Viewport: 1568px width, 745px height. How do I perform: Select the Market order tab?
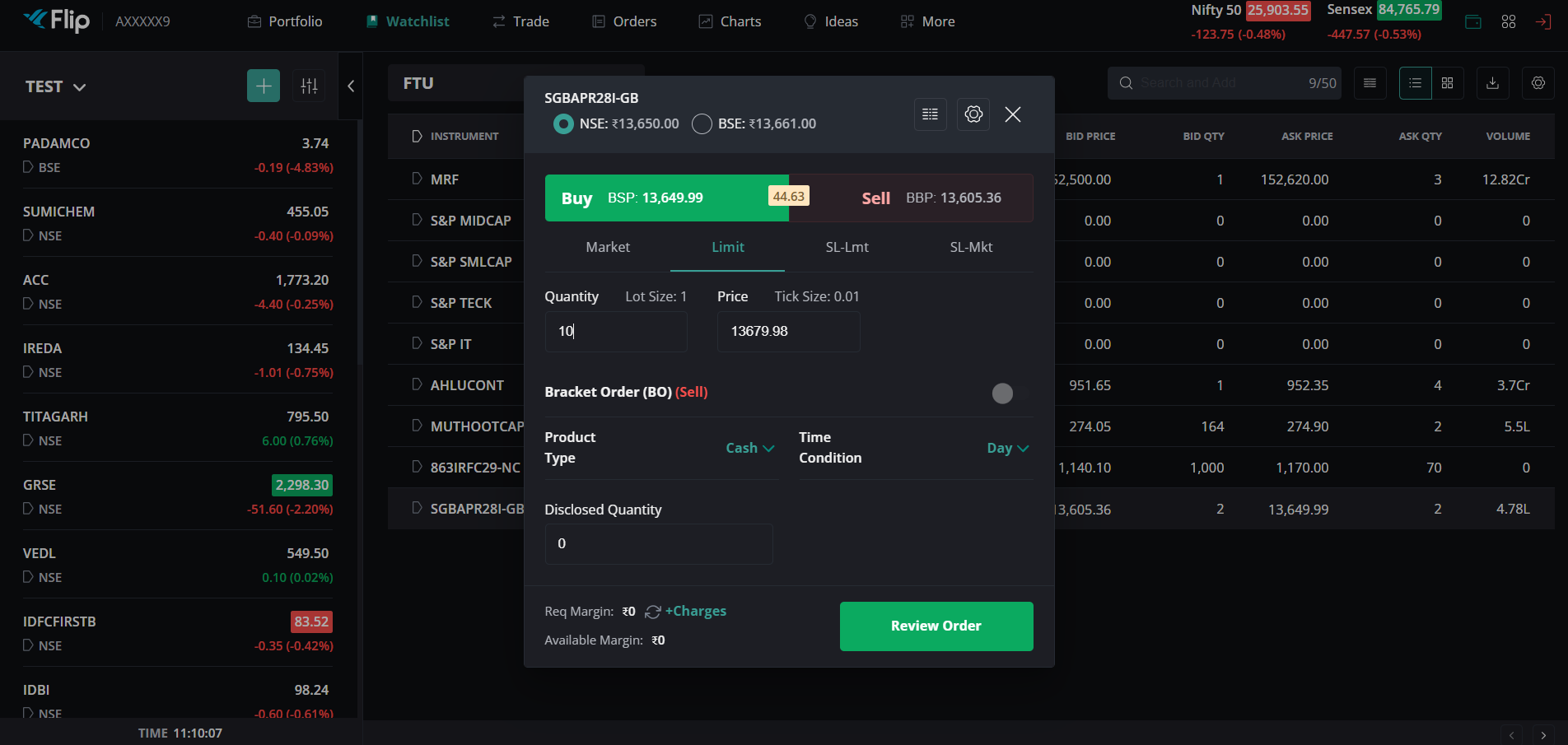point(608,248)
